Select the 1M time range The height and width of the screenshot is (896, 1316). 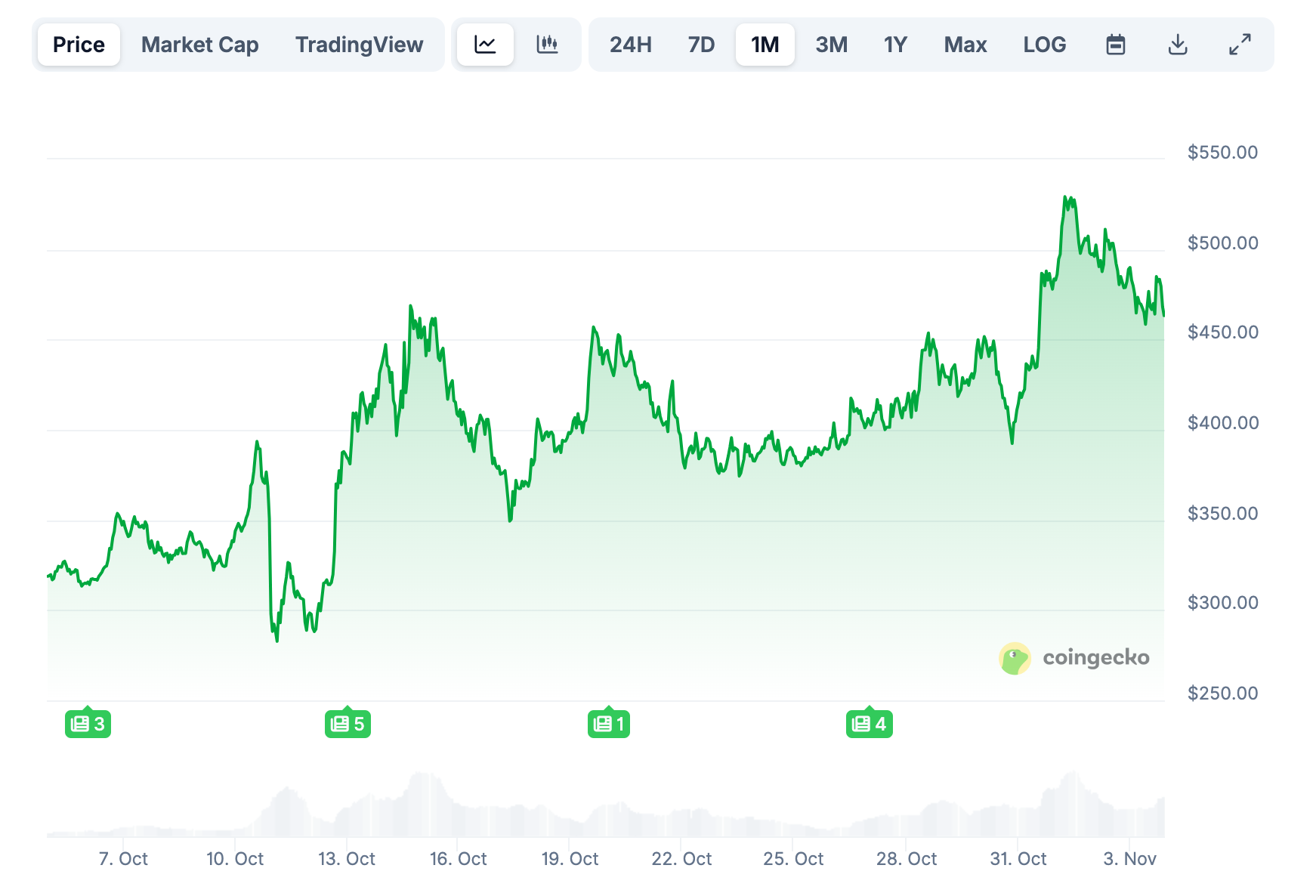(x=765, y=45)
